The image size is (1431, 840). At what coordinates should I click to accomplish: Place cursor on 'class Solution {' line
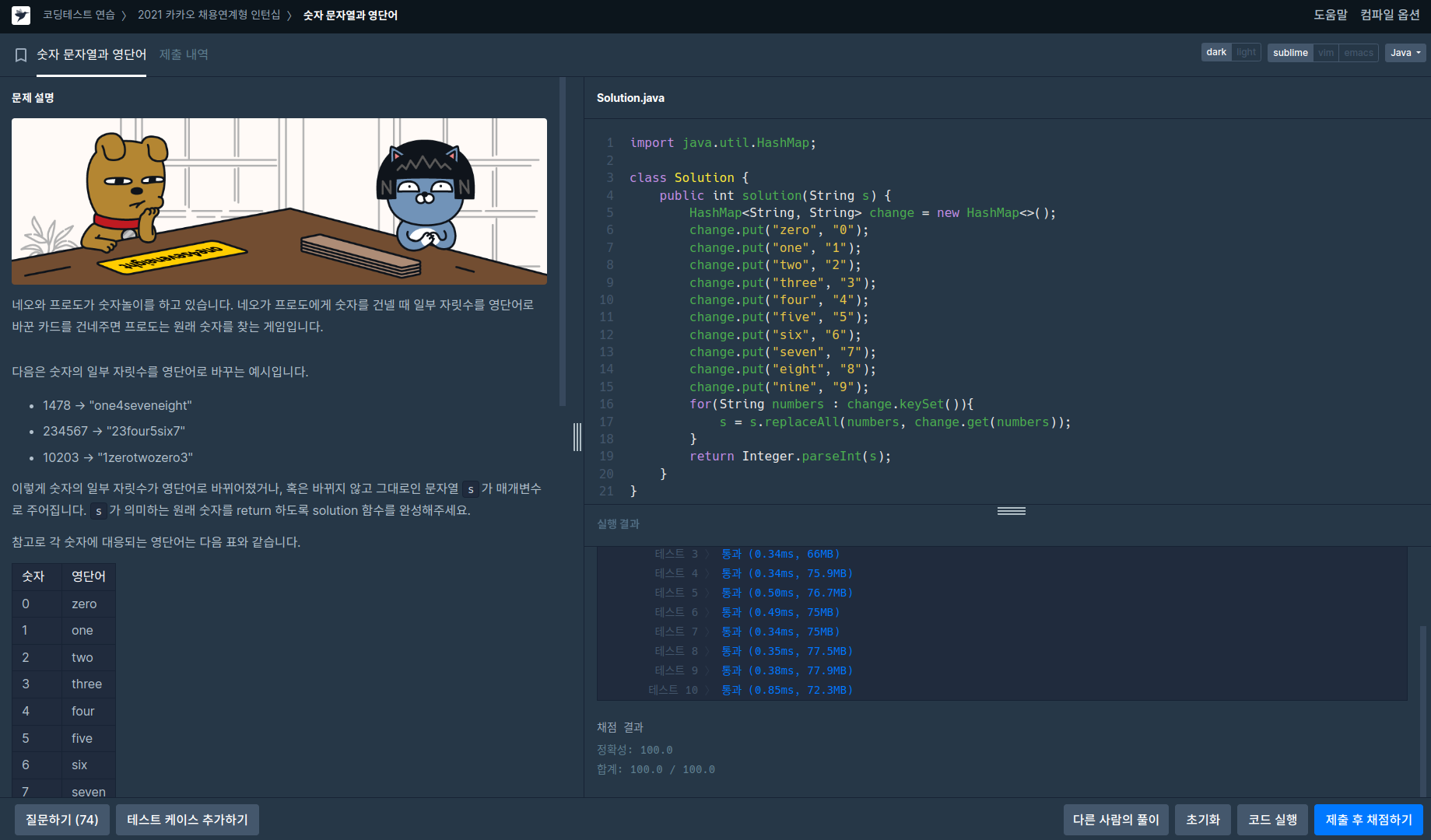(689, 178)
